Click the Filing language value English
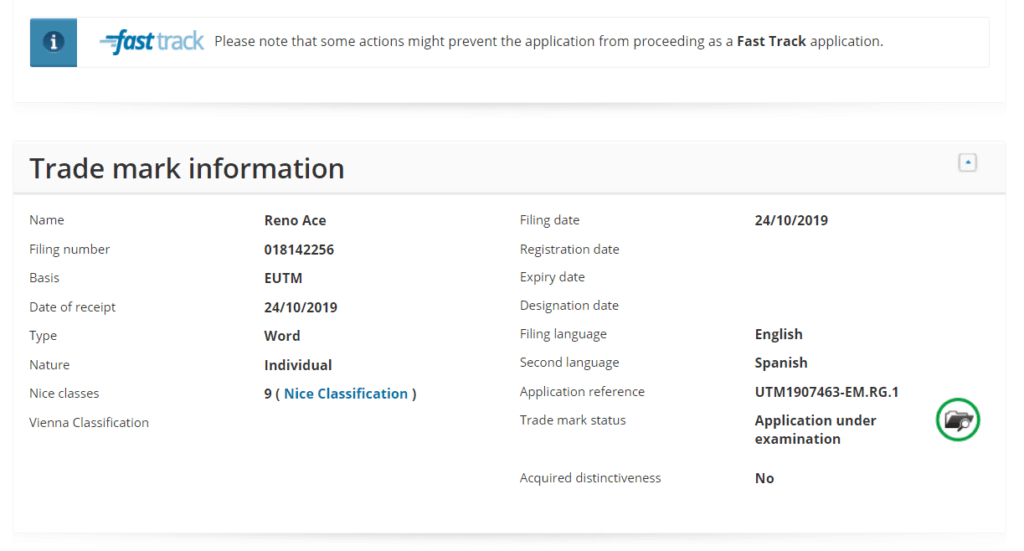The image size is (1024, 551). coord(778,334)
